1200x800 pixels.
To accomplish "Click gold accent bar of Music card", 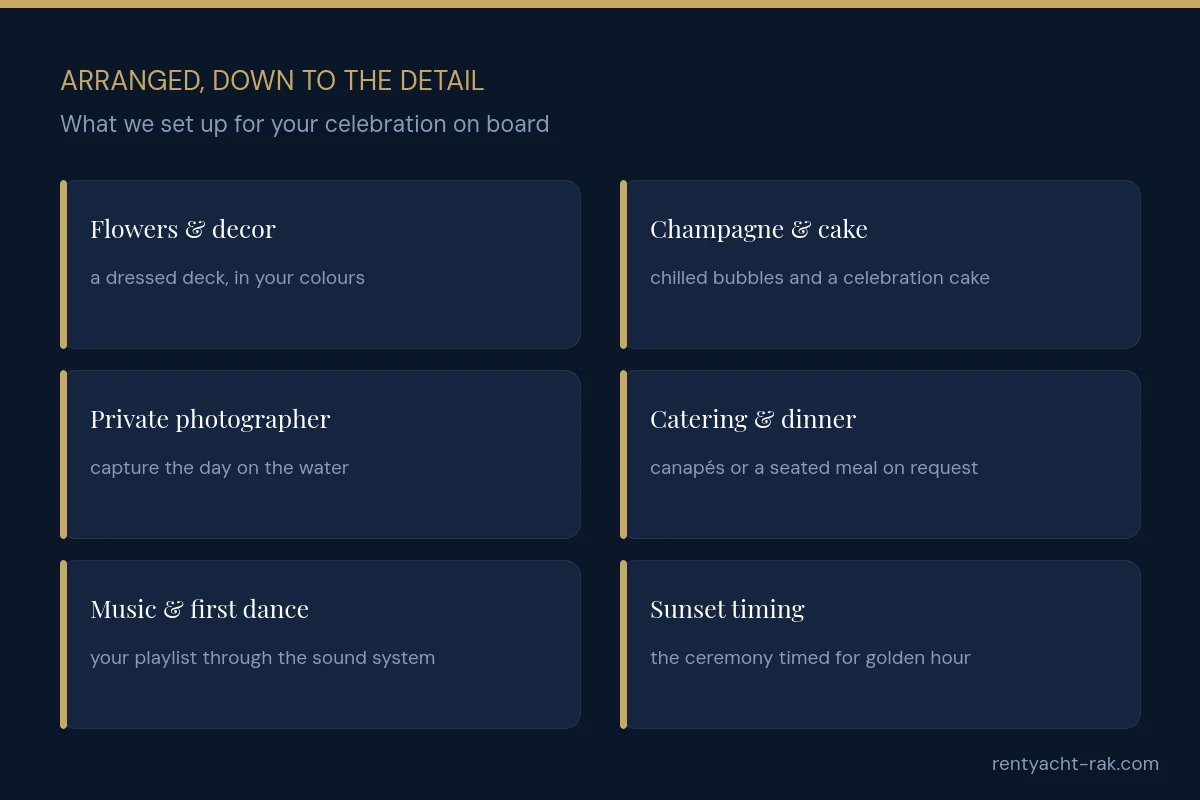I will [63, 644].
